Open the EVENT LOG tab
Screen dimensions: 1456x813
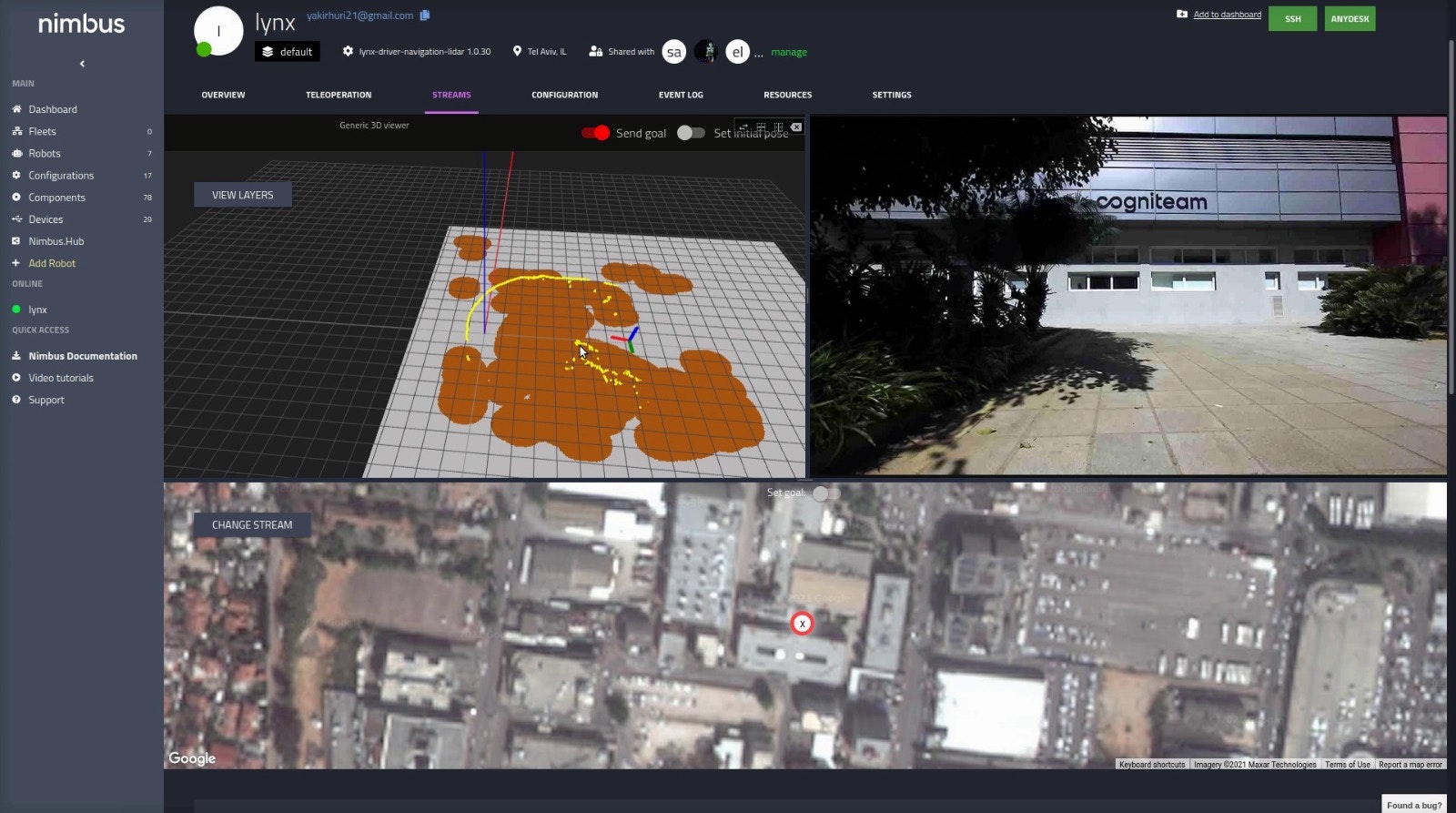click(x=681, y=95)
